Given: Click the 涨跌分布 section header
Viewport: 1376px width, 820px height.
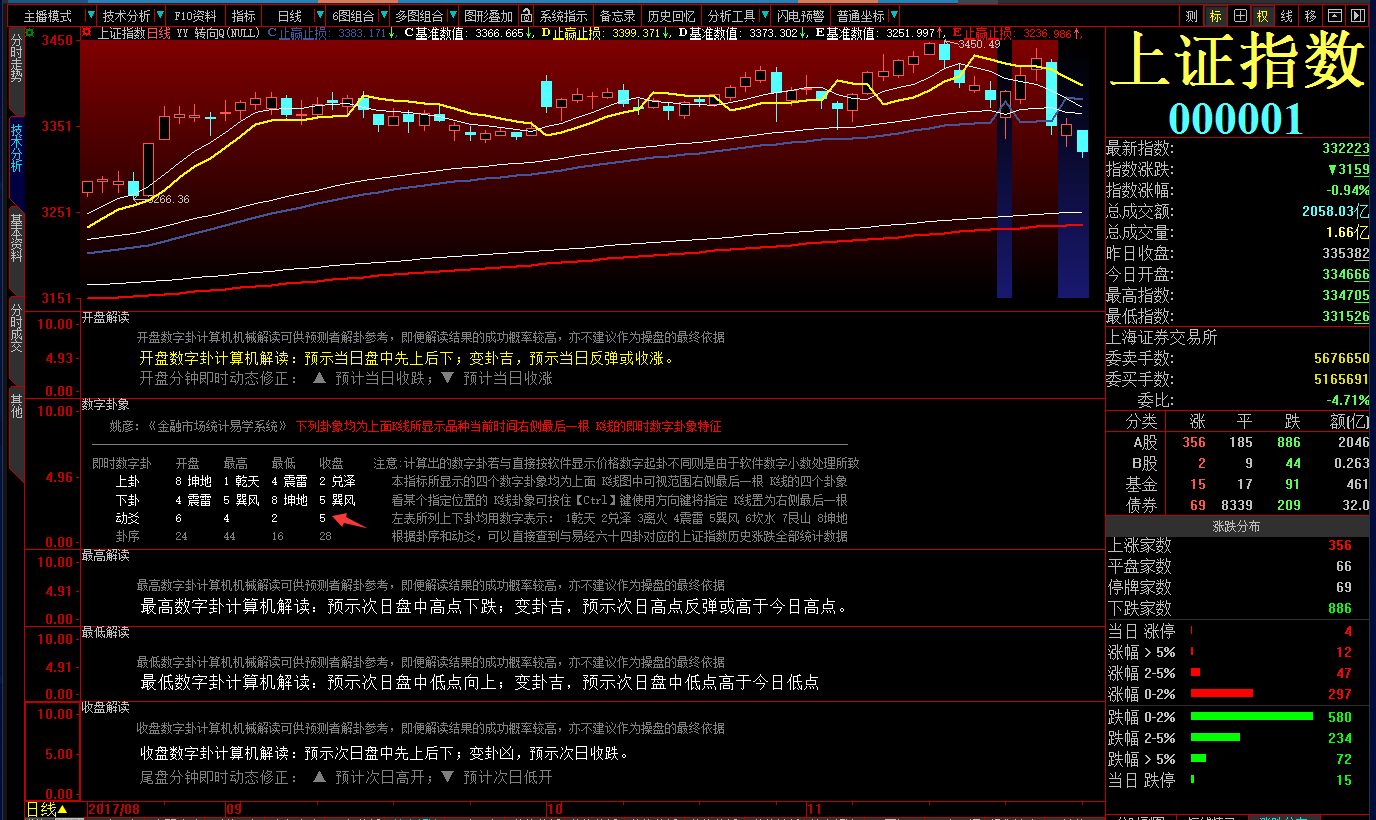Looking at the screenshot, I should [x=1236, y=526].
